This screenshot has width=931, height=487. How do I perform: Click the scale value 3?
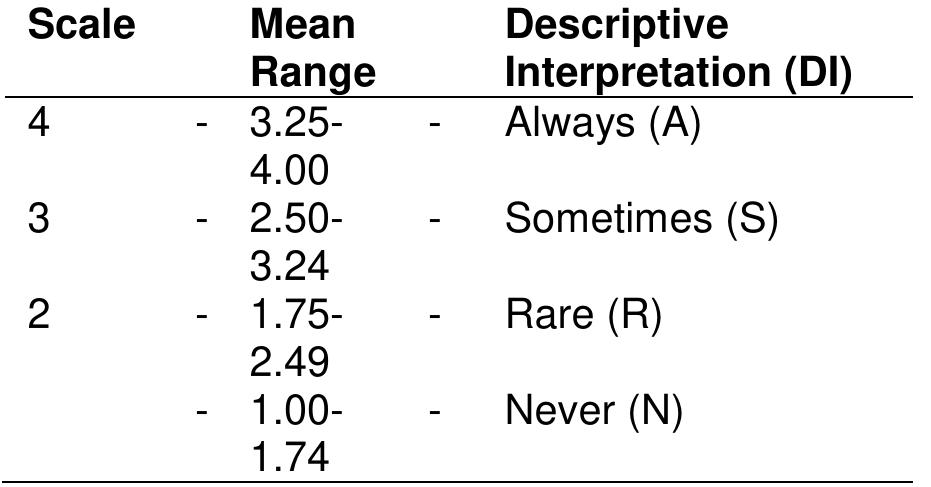[x=38, y=220]
